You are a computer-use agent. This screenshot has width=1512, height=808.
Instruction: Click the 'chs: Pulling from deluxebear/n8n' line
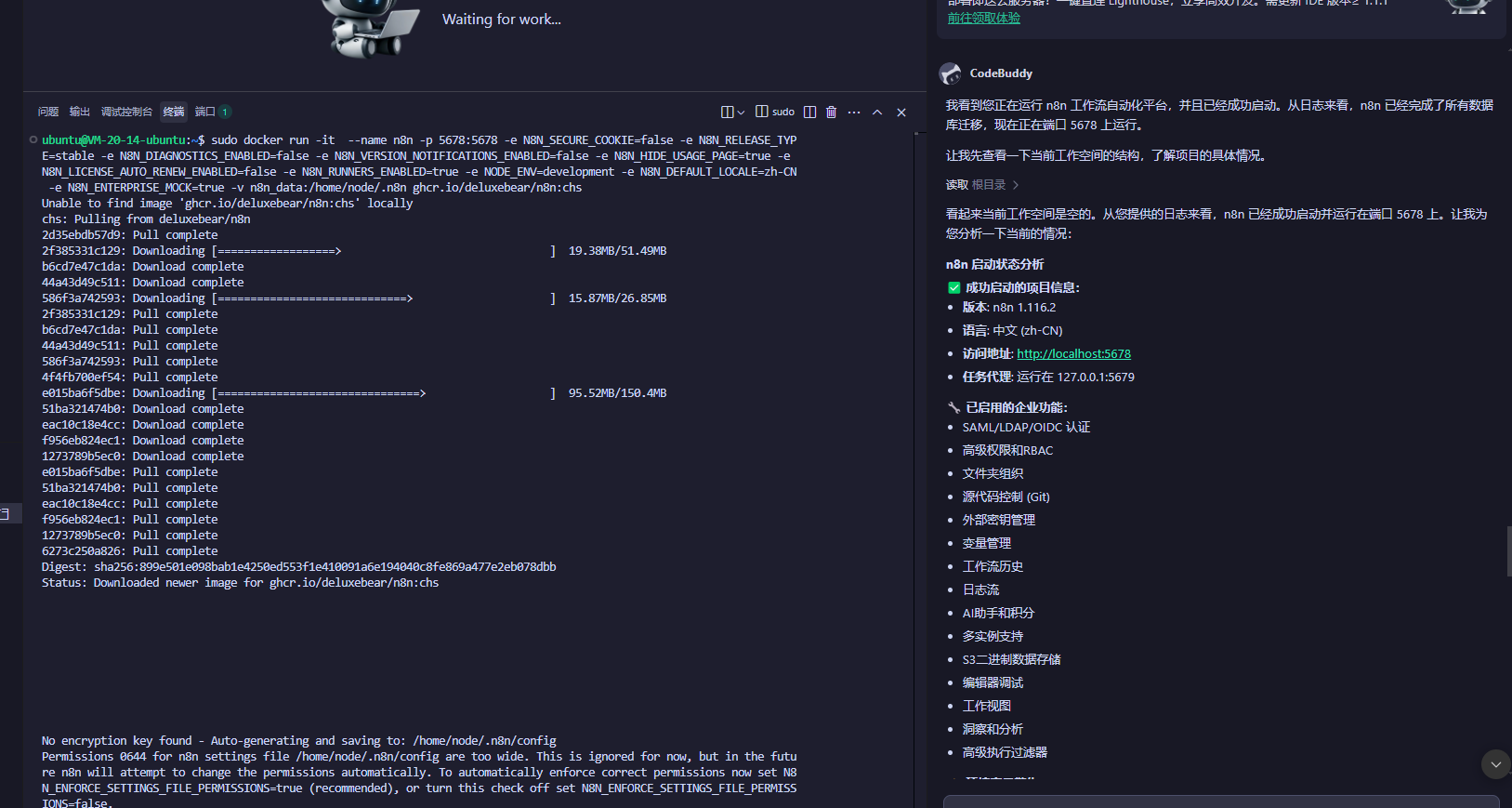click(x=146, y=219)
